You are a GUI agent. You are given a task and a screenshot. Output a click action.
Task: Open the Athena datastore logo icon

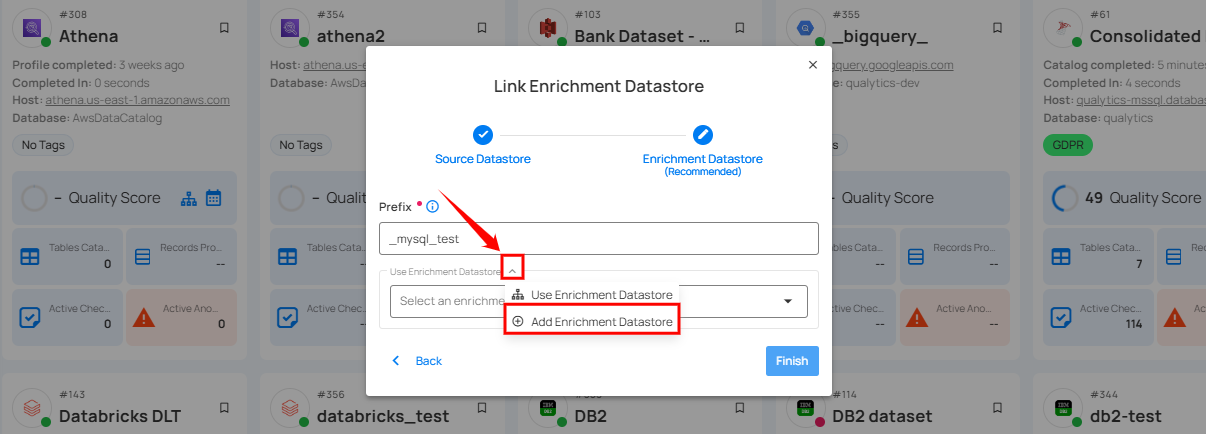[x=32, y=27]
